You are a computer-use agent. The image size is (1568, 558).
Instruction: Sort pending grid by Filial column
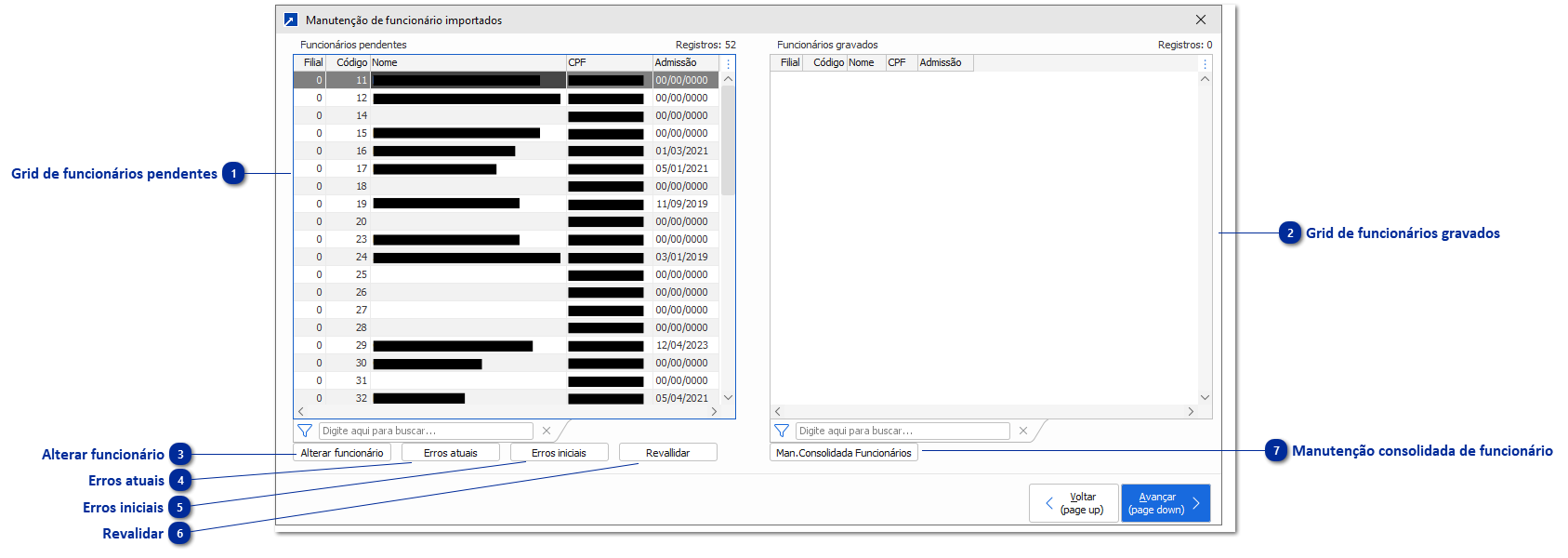[x=310, y=62]
